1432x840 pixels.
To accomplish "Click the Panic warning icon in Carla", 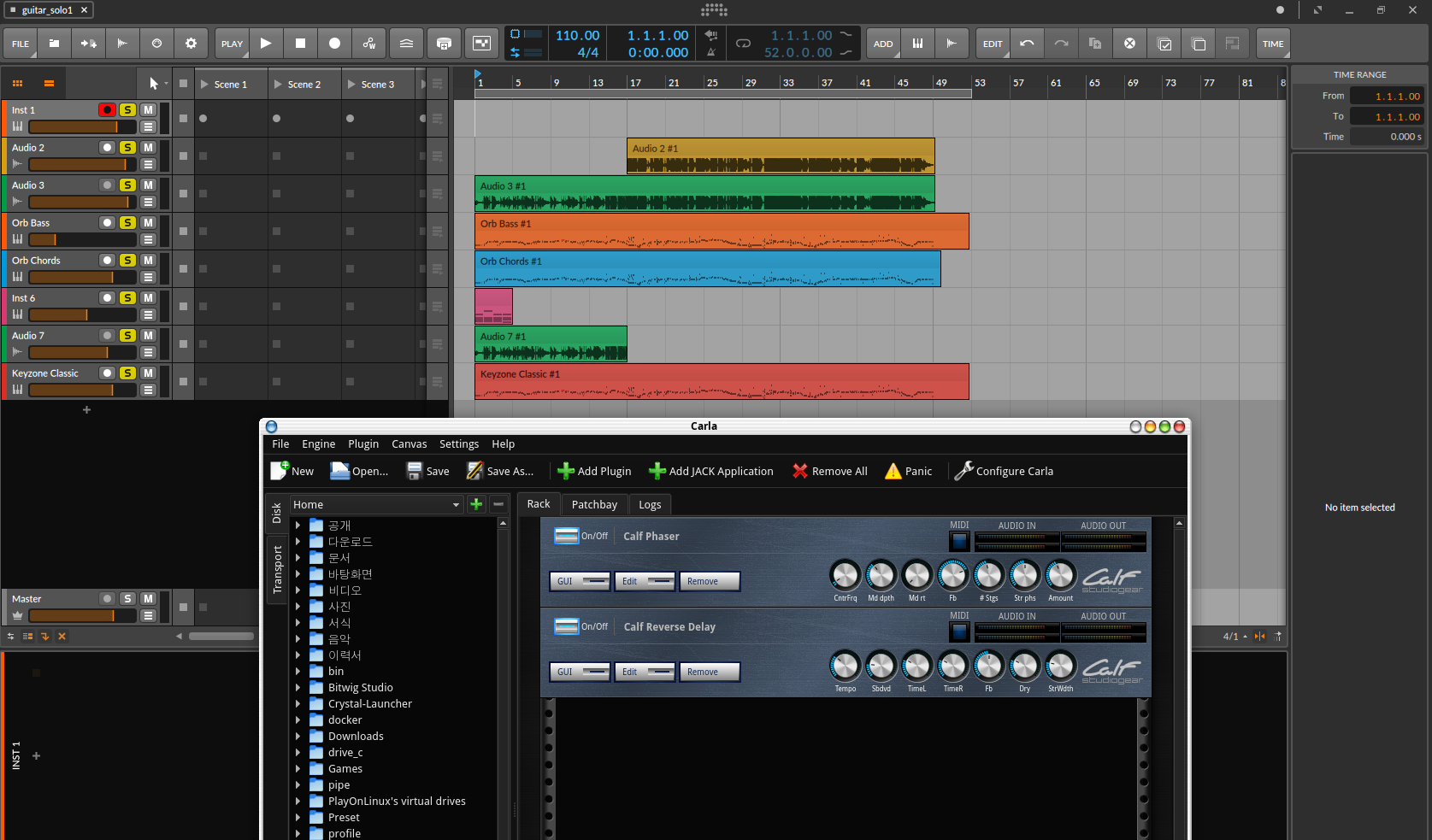I will pos(893,471).
